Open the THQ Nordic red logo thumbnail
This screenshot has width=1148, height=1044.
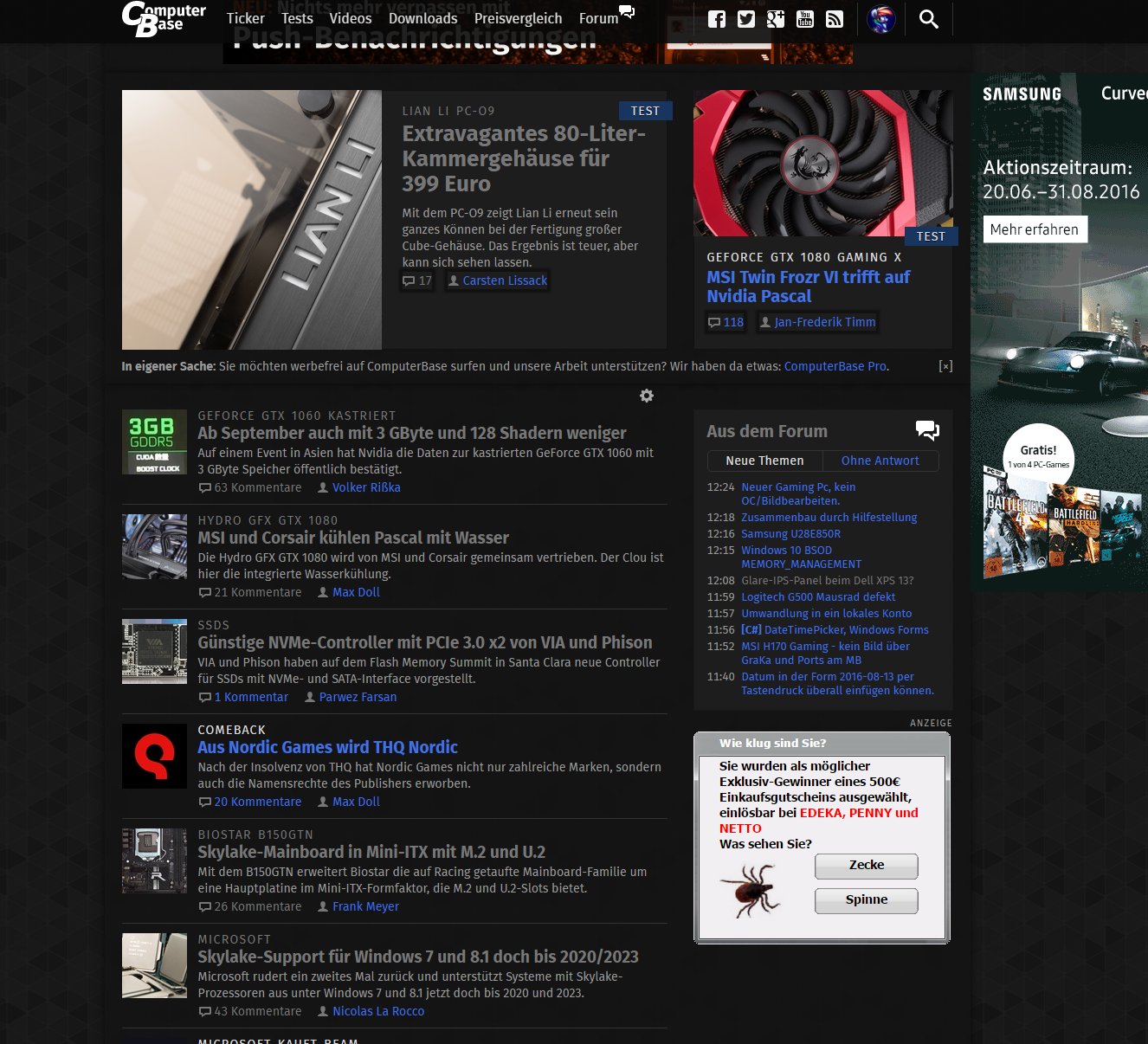(154, 756)
